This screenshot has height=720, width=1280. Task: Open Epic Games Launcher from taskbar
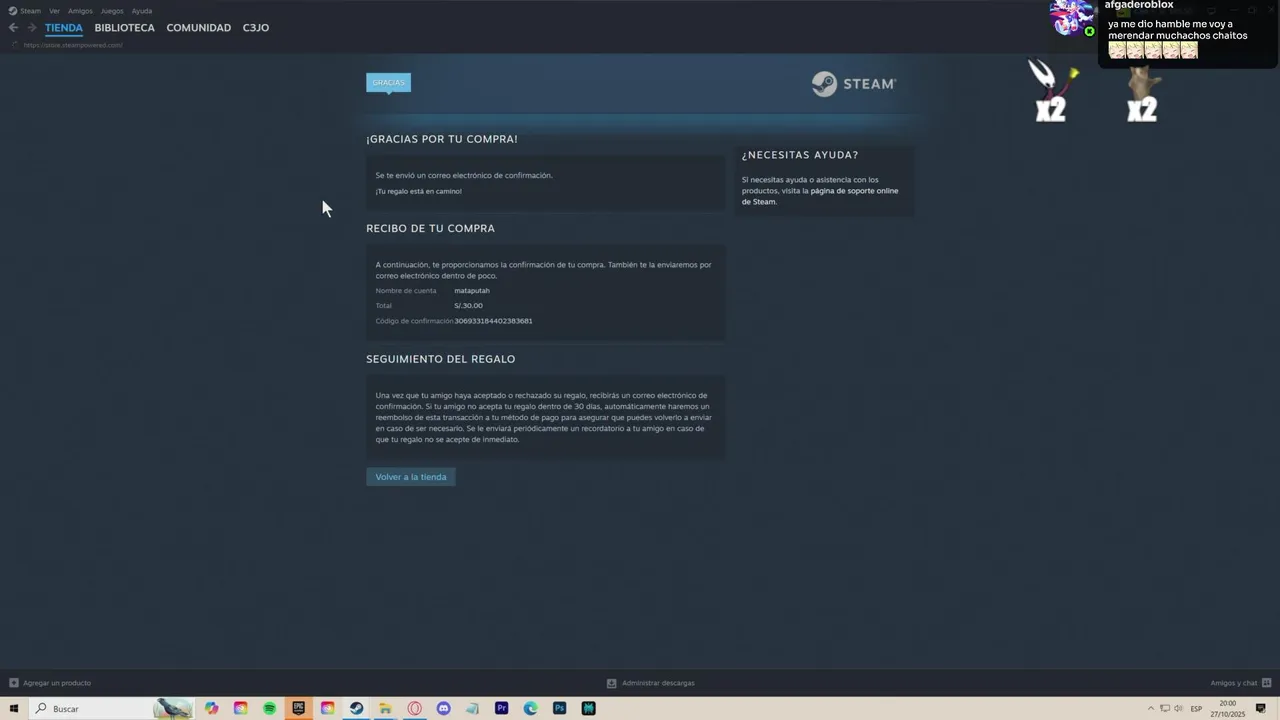tap(299, 708)
